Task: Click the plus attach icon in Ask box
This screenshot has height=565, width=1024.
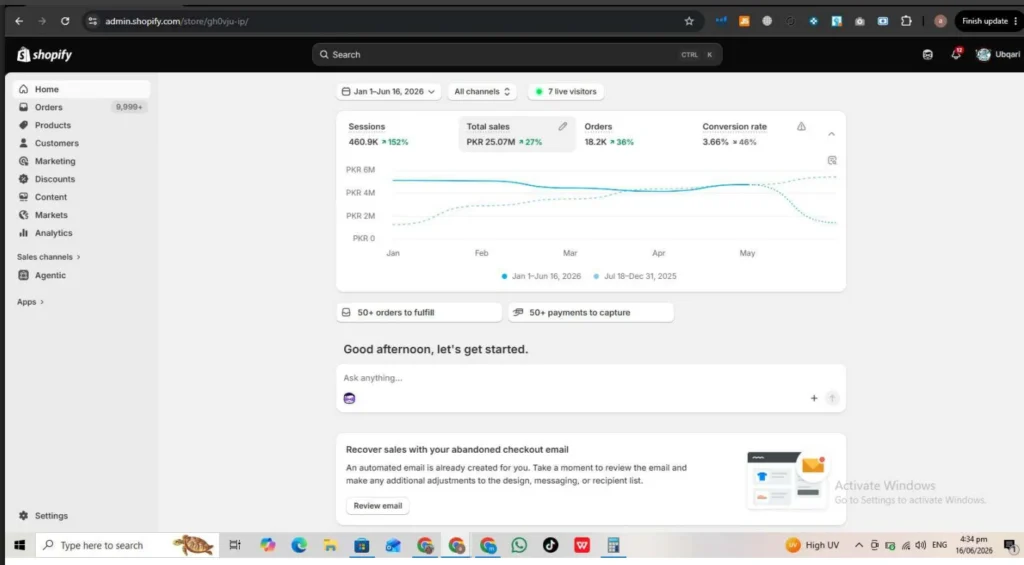Action: click(x=814, y=398)
